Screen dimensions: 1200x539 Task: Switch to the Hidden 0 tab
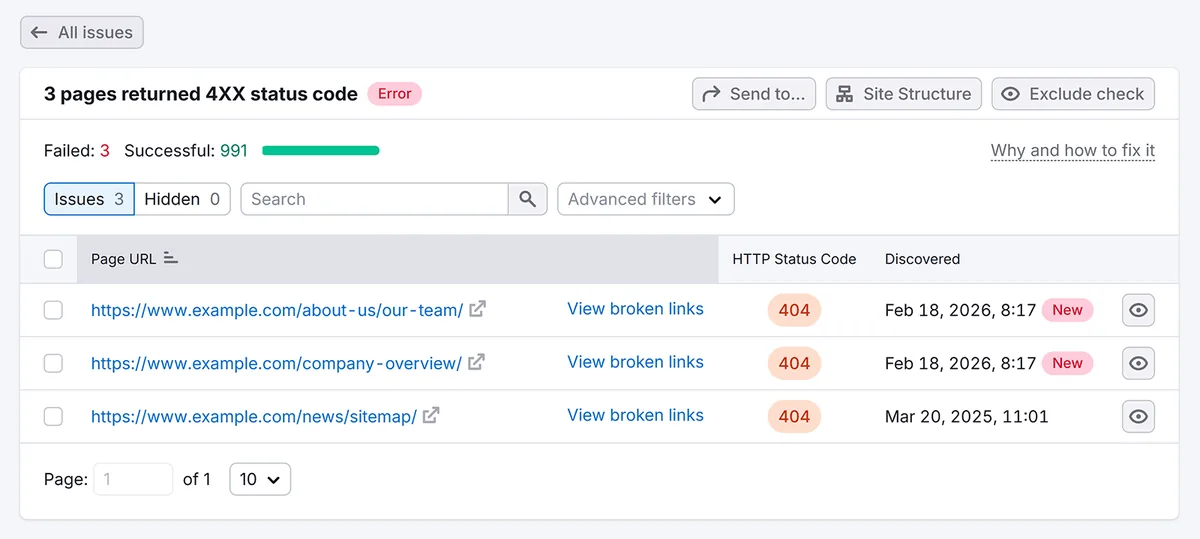[x=183, y=199]
